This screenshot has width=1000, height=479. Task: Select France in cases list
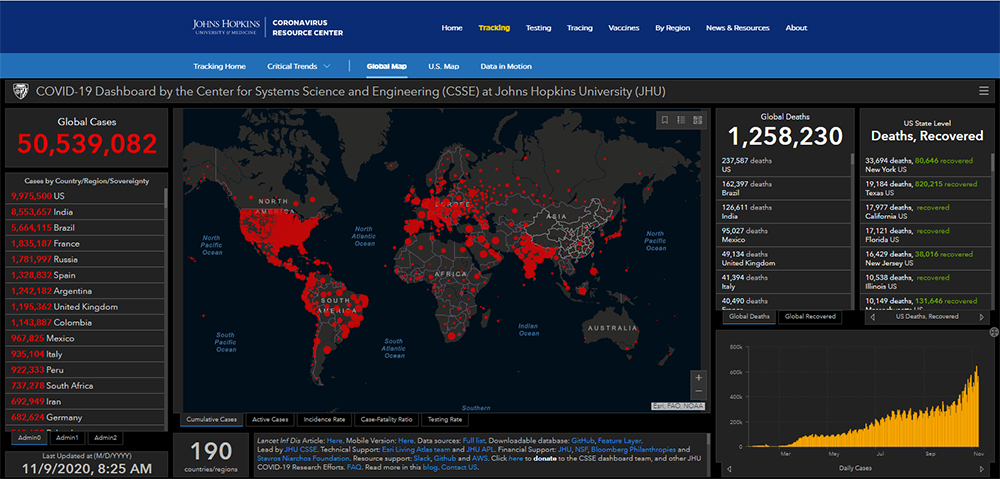pos(86,244)
